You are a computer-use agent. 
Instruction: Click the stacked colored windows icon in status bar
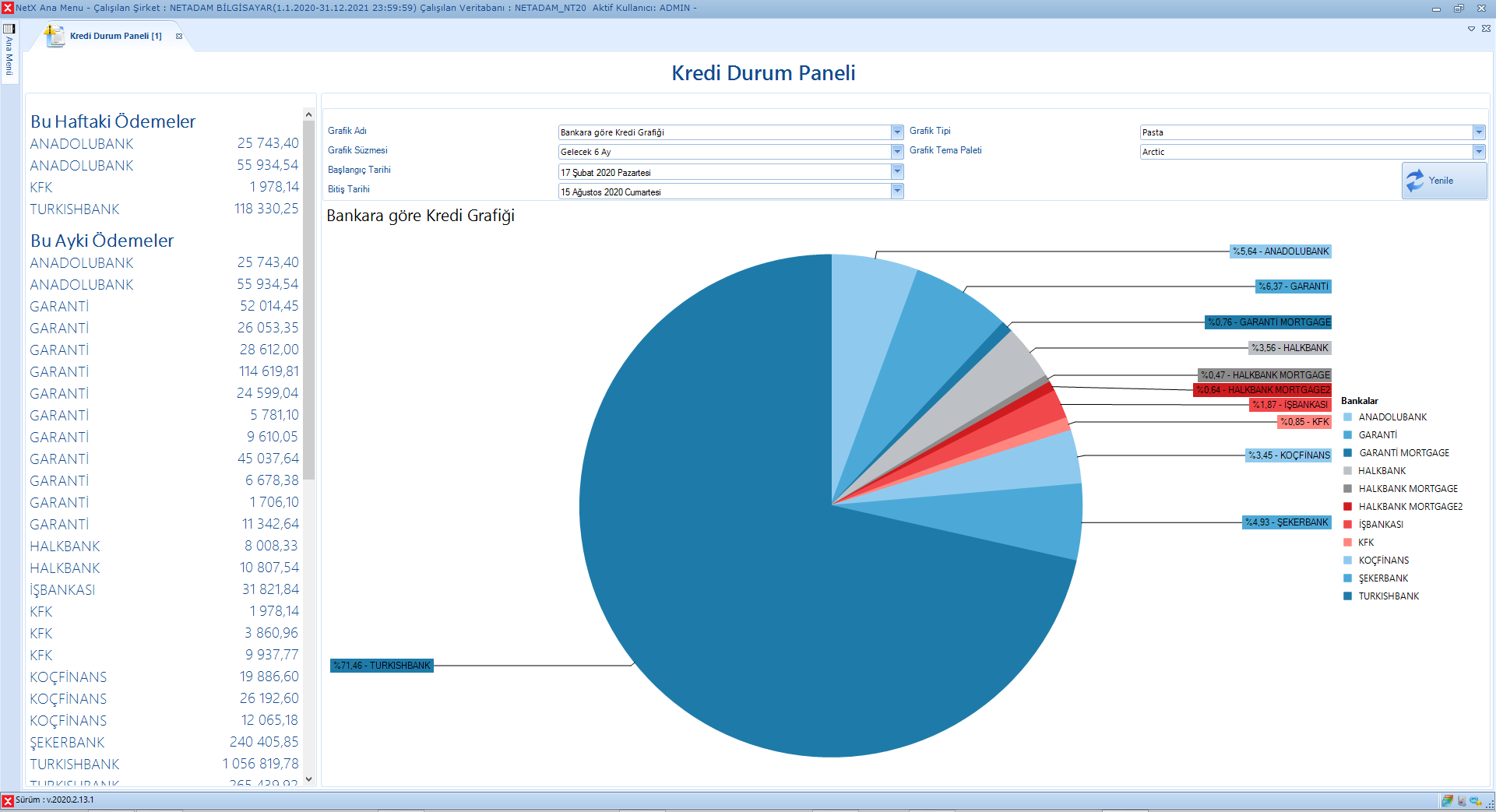point(1447,800)
